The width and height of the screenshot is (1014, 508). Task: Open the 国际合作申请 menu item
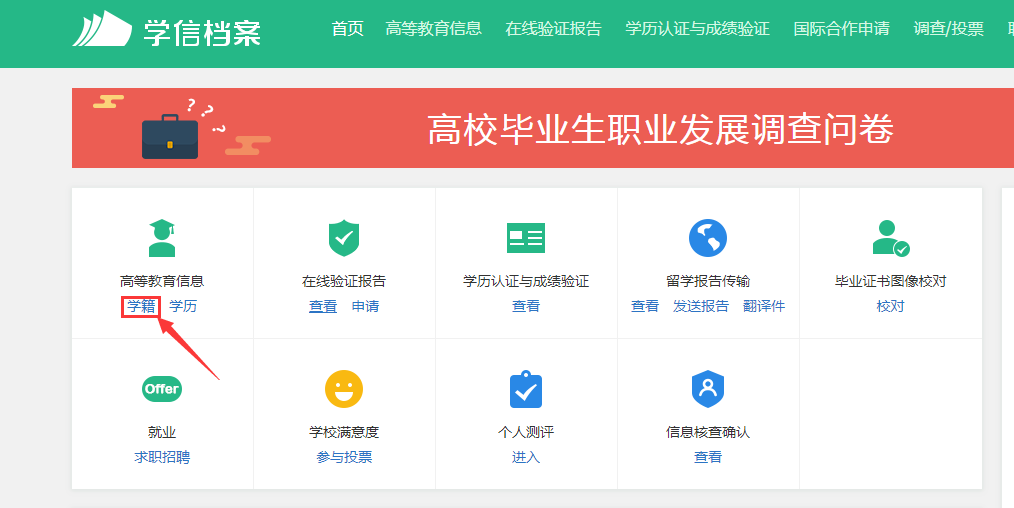point(841,29)
